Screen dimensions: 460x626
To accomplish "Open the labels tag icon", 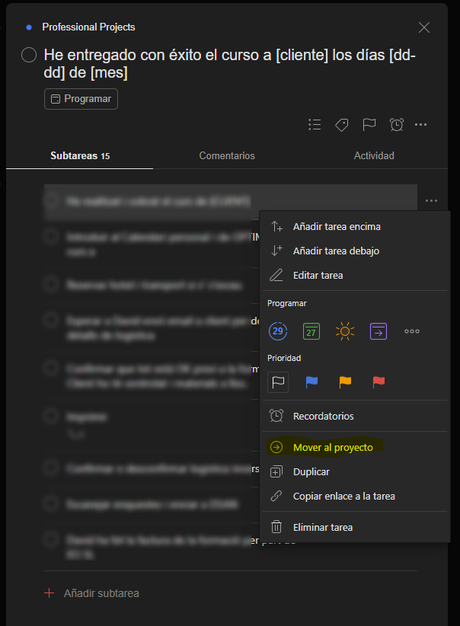I will pos(342,125).
